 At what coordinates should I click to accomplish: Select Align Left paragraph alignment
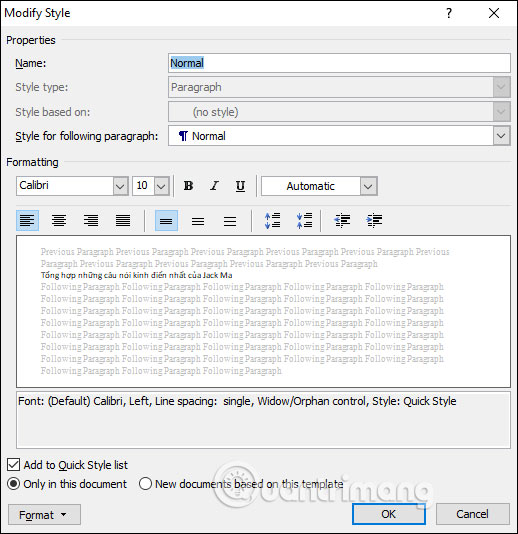pos(27,220)
